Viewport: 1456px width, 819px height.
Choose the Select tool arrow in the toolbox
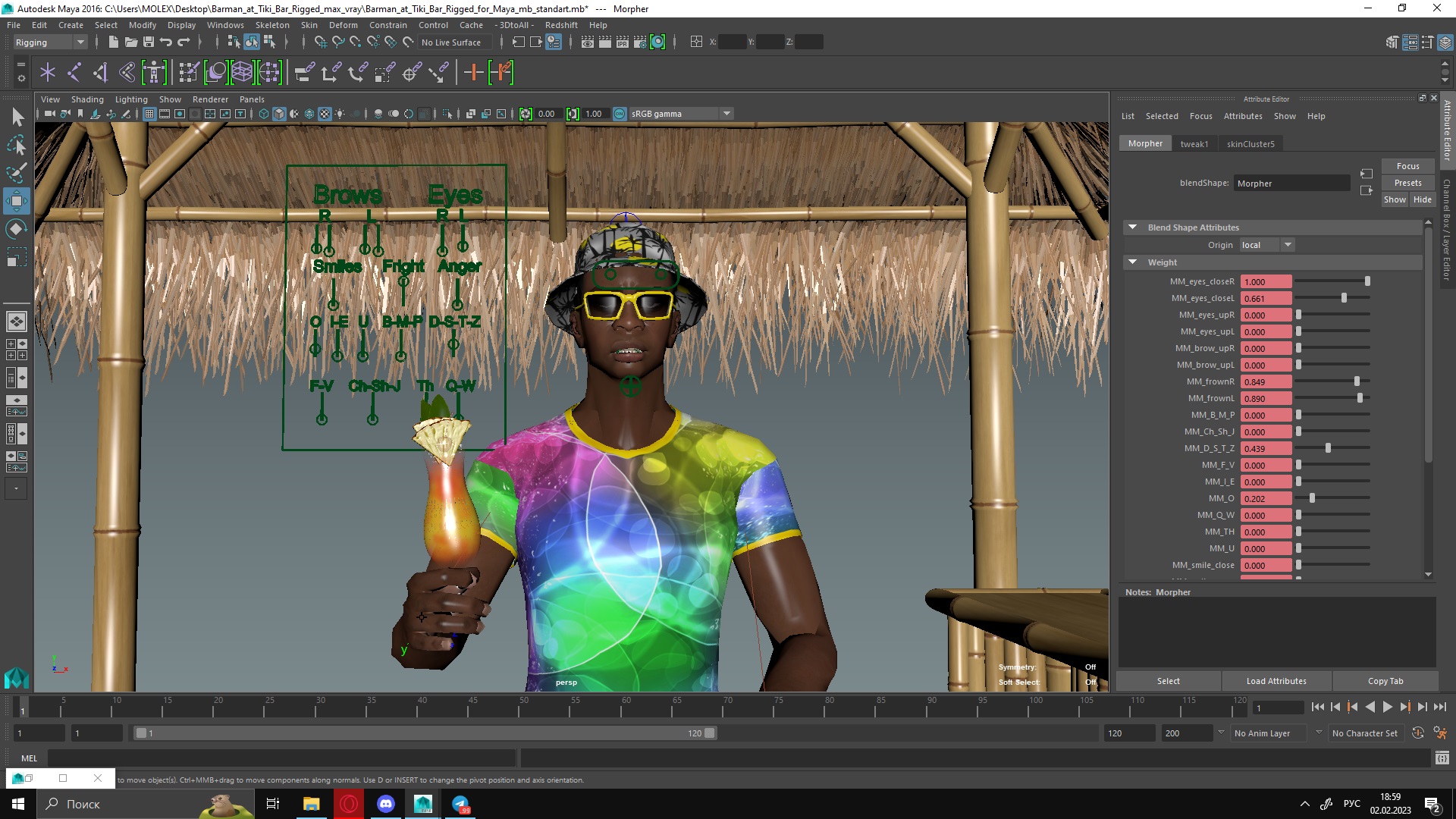(17, 117)
